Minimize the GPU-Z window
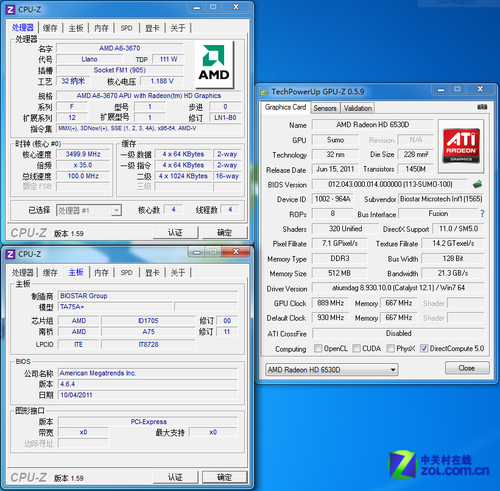500x491 pixels. tap(441, 89)
